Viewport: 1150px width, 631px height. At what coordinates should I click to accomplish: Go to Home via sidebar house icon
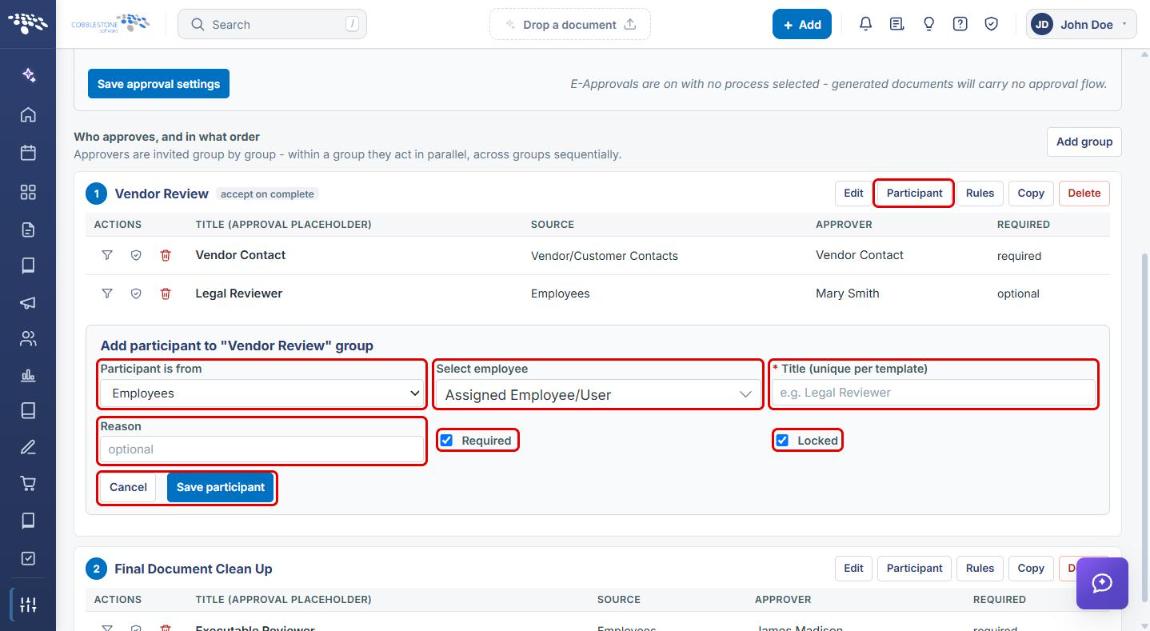[28, 114]
